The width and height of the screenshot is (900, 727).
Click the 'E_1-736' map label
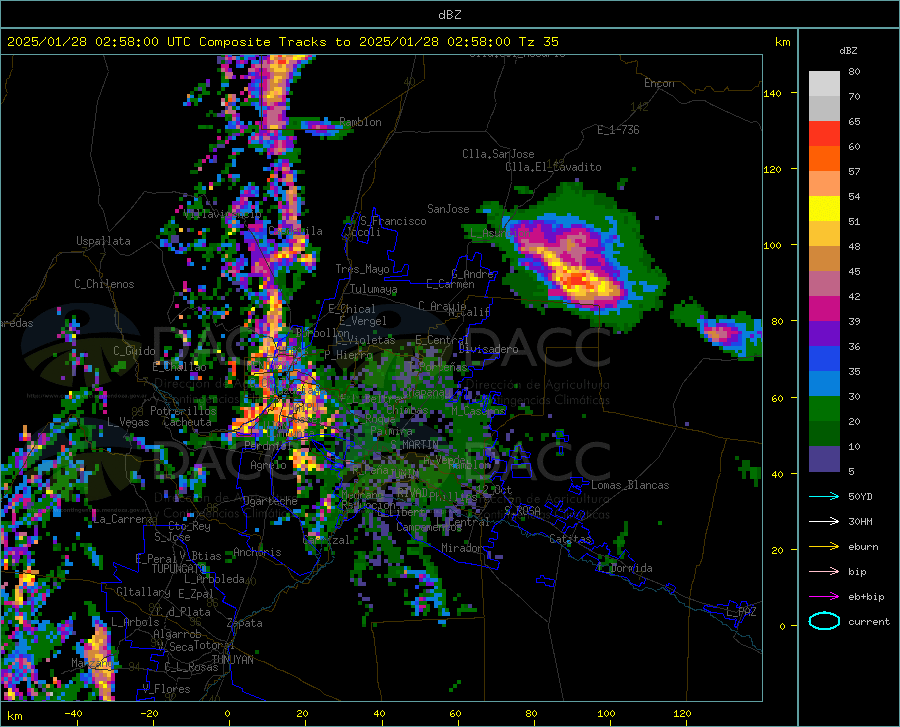pos(618,130)
